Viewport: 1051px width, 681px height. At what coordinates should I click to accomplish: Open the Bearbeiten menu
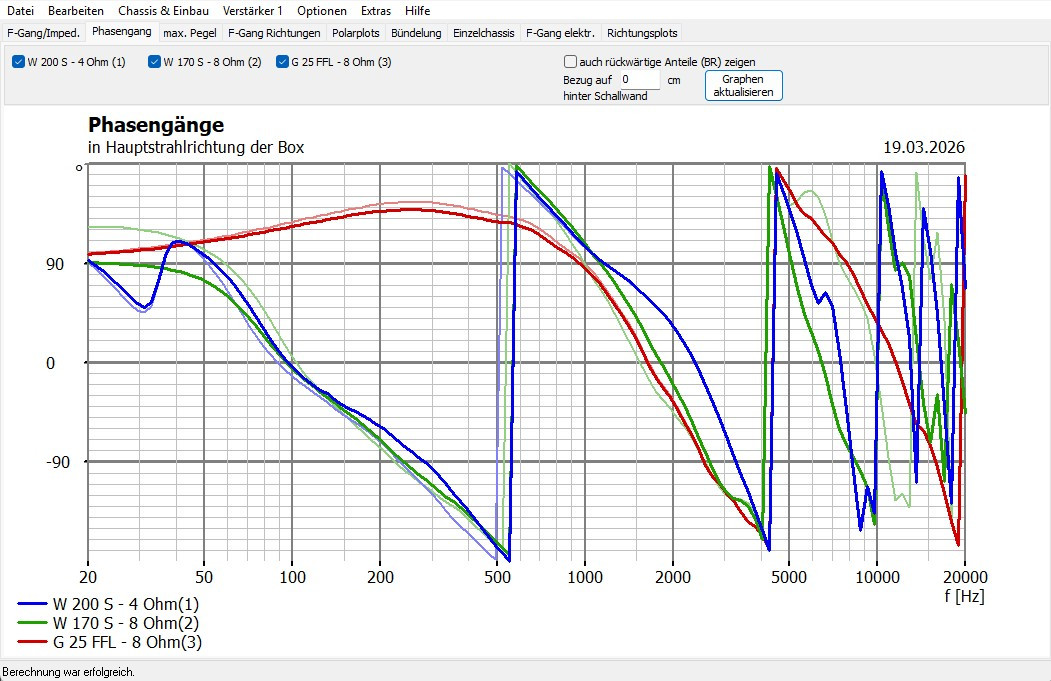tap(75, 11)
